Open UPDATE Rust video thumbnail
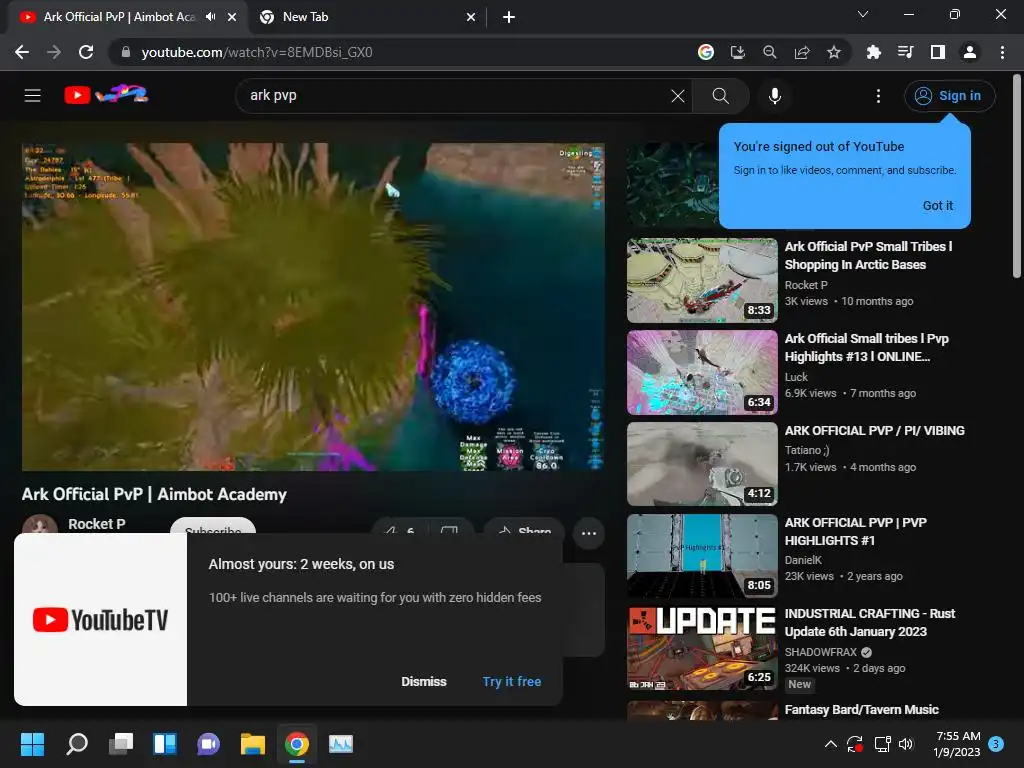Screen dimensions: 1024x768 click(702, 648)
